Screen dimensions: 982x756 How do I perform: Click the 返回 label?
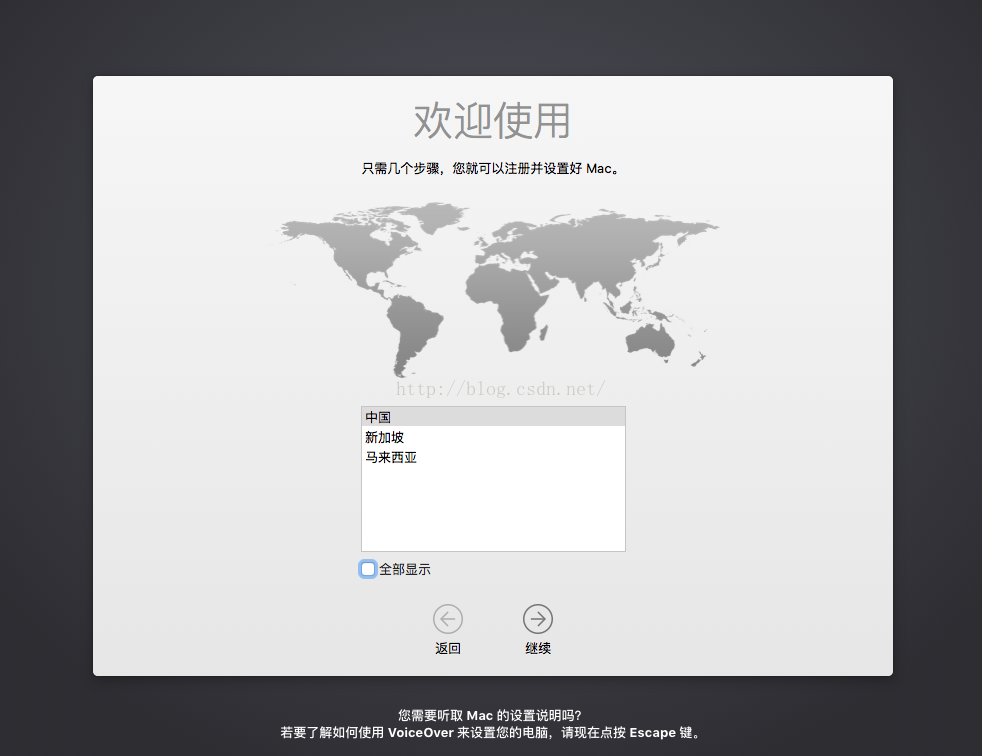tap(448, 648)
